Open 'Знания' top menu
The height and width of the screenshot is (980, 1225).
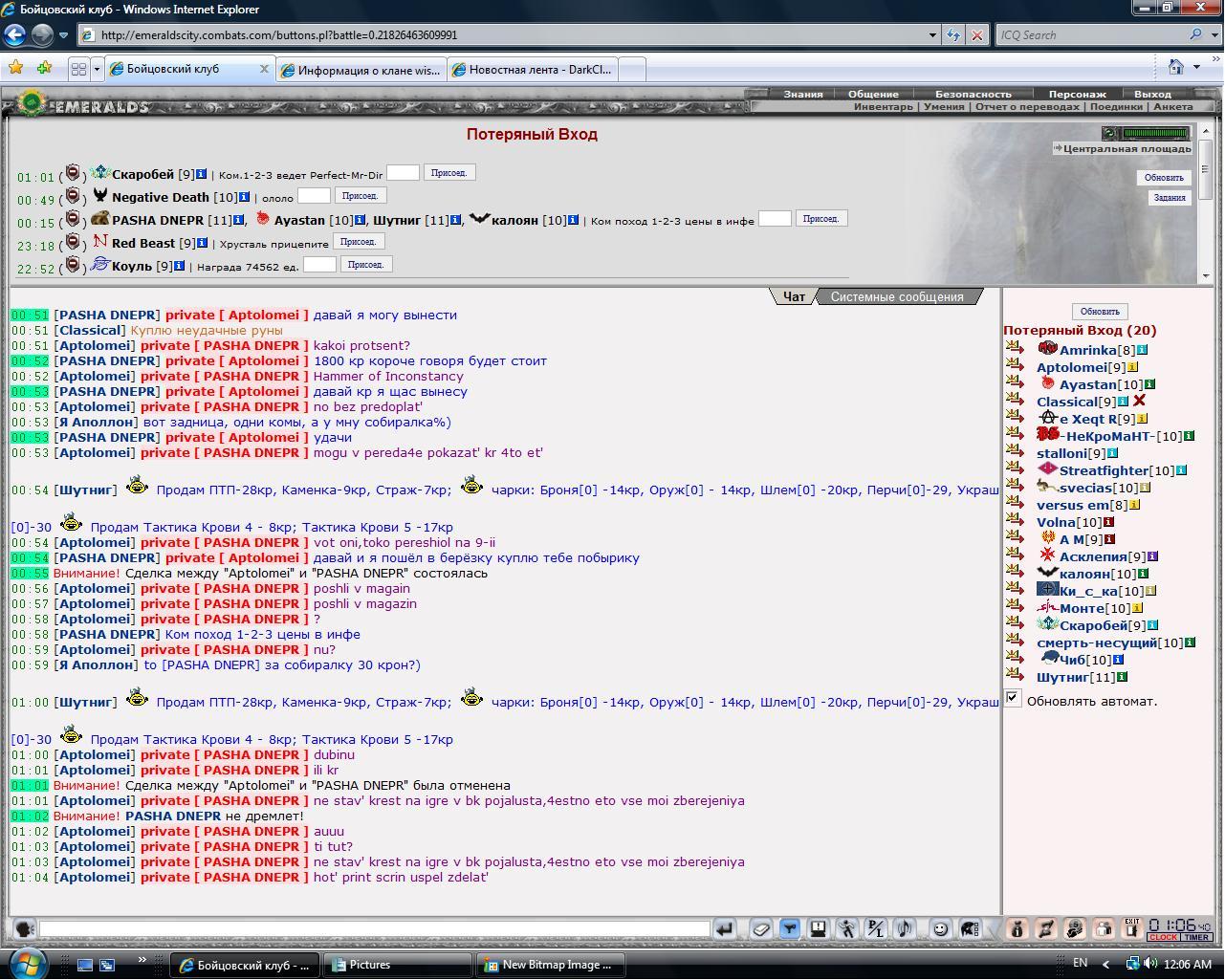pos(803,94)
